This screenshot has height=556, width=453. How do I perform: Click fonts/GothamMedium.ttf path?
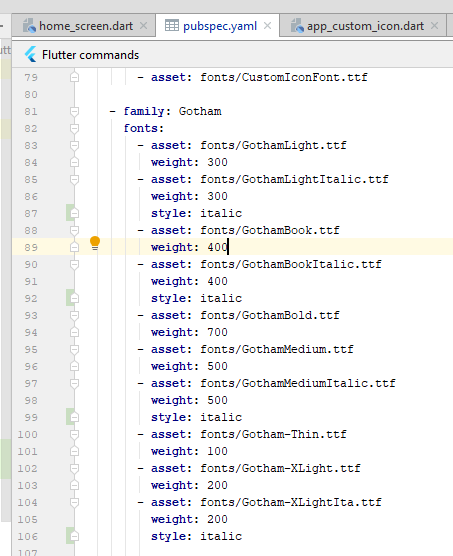[x=277, y=349]
